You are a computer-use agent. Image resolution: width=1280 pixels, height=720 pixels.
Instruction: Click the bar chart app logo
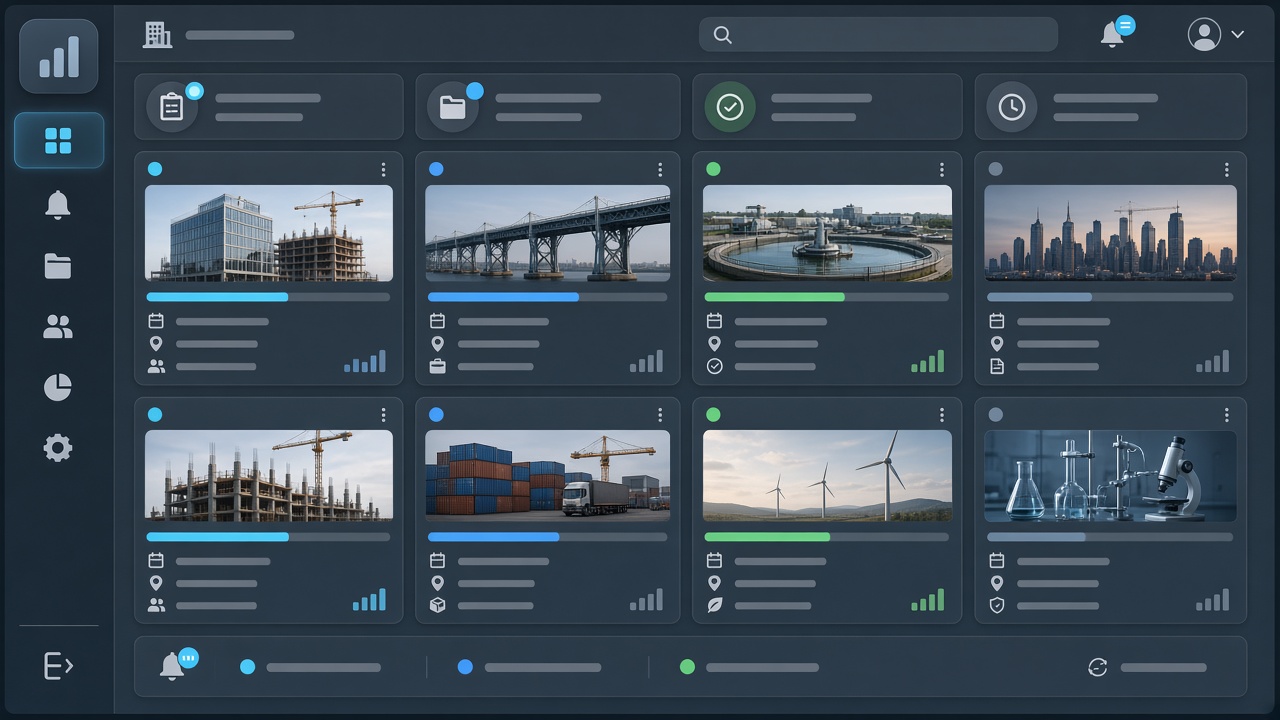point(59,56)
